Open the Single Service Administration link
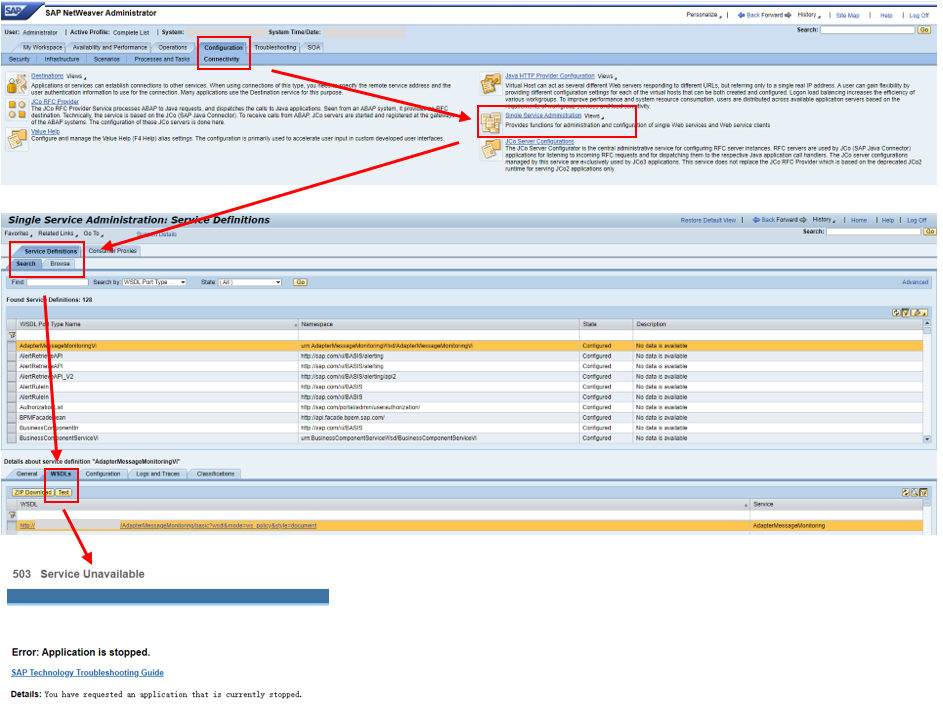Image resolution: width=943 pixels, height=712 pixels. point(543,115)
